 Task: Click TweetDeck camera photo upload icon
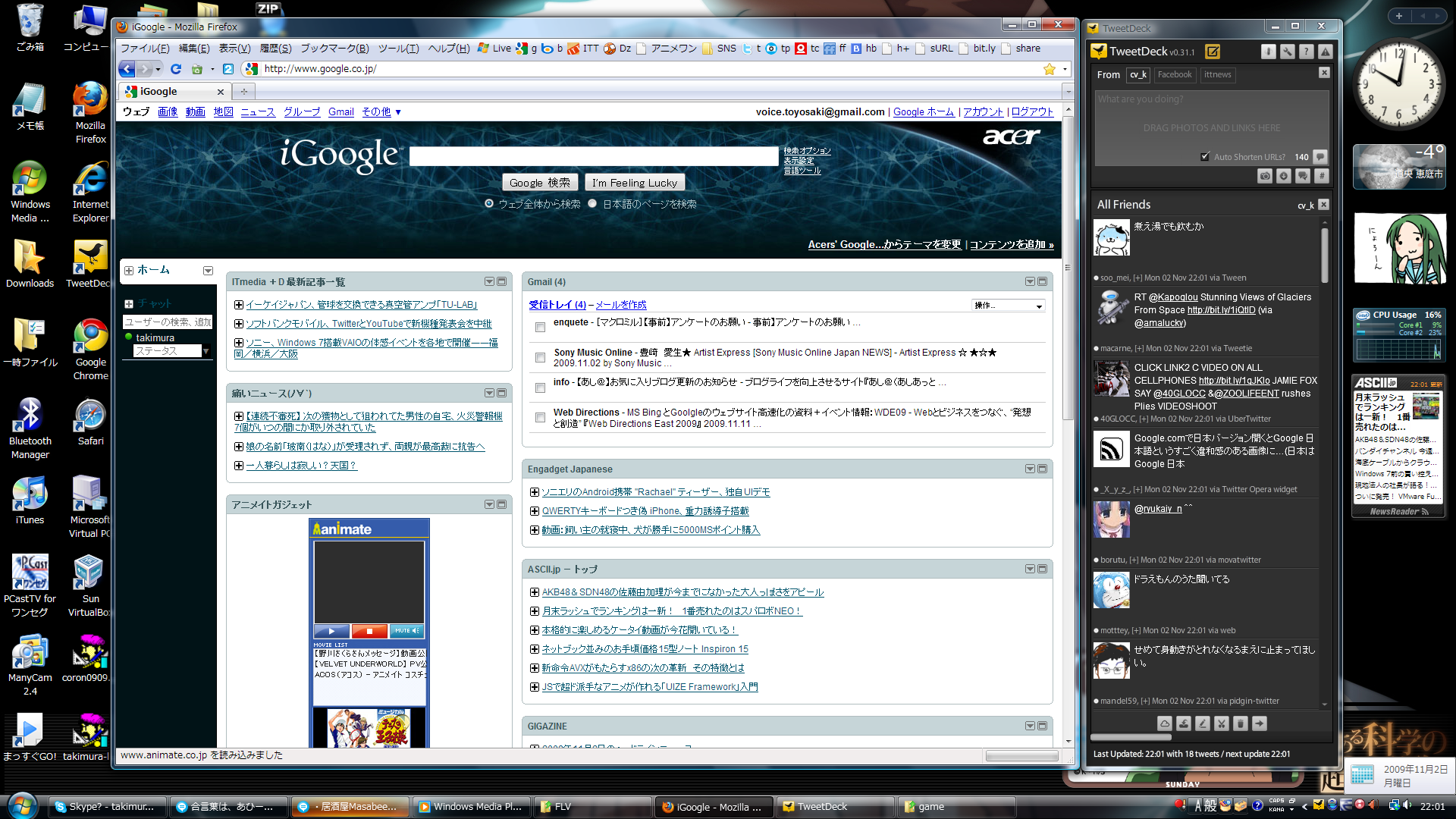1265,176
